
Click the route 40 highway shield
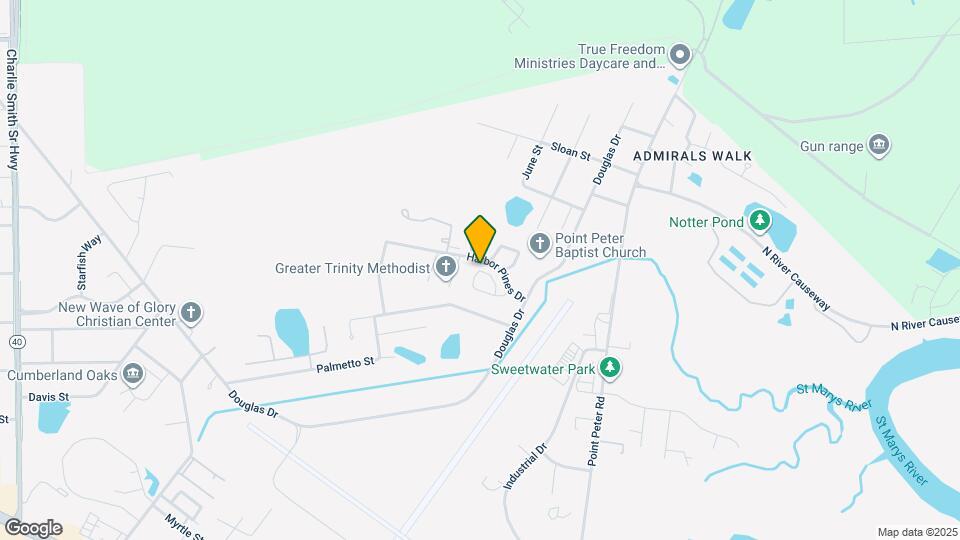point(18,342)
